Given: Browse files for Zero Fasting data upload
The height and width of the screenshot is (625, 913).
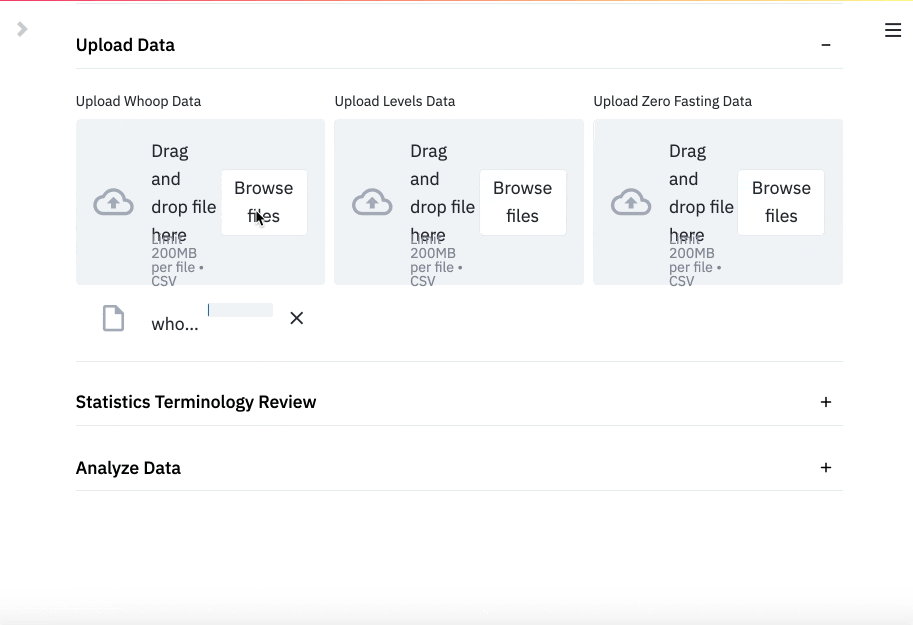Looking at the screenshot, I should click(x=781, y=202).
